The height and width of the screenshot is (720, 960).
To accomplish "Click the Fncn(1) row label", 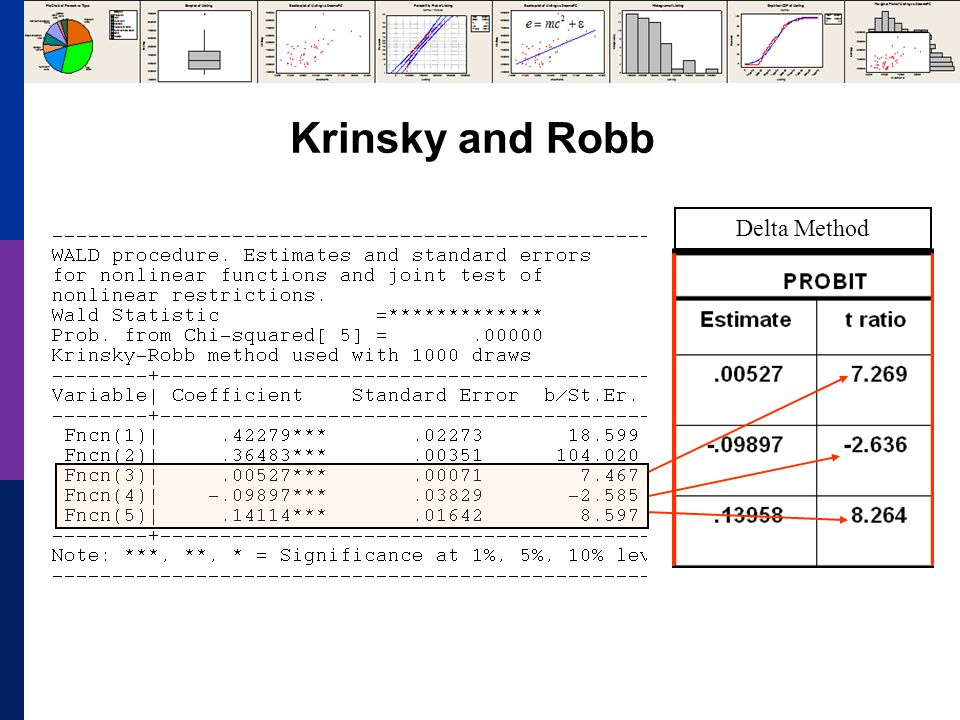I will coord(105,435).
